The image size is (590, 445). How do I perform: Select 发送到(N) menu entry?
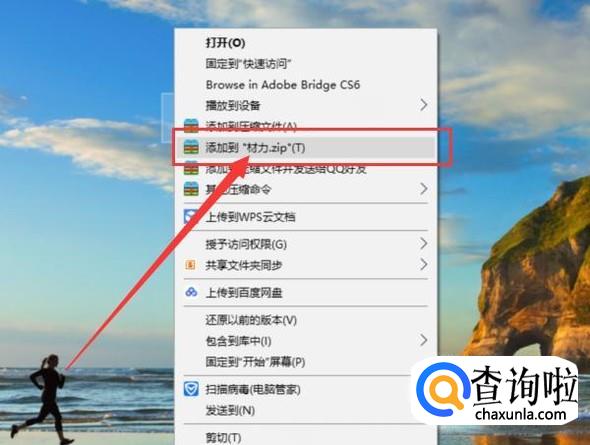pos(230,410)
